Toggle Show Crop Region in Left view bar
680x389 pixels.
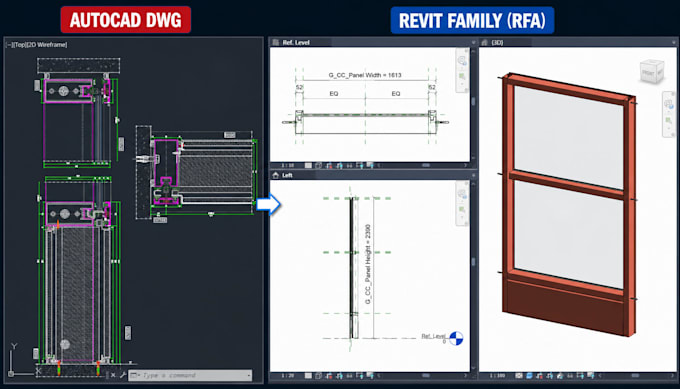pyautogui.click(x=339, y=376)
